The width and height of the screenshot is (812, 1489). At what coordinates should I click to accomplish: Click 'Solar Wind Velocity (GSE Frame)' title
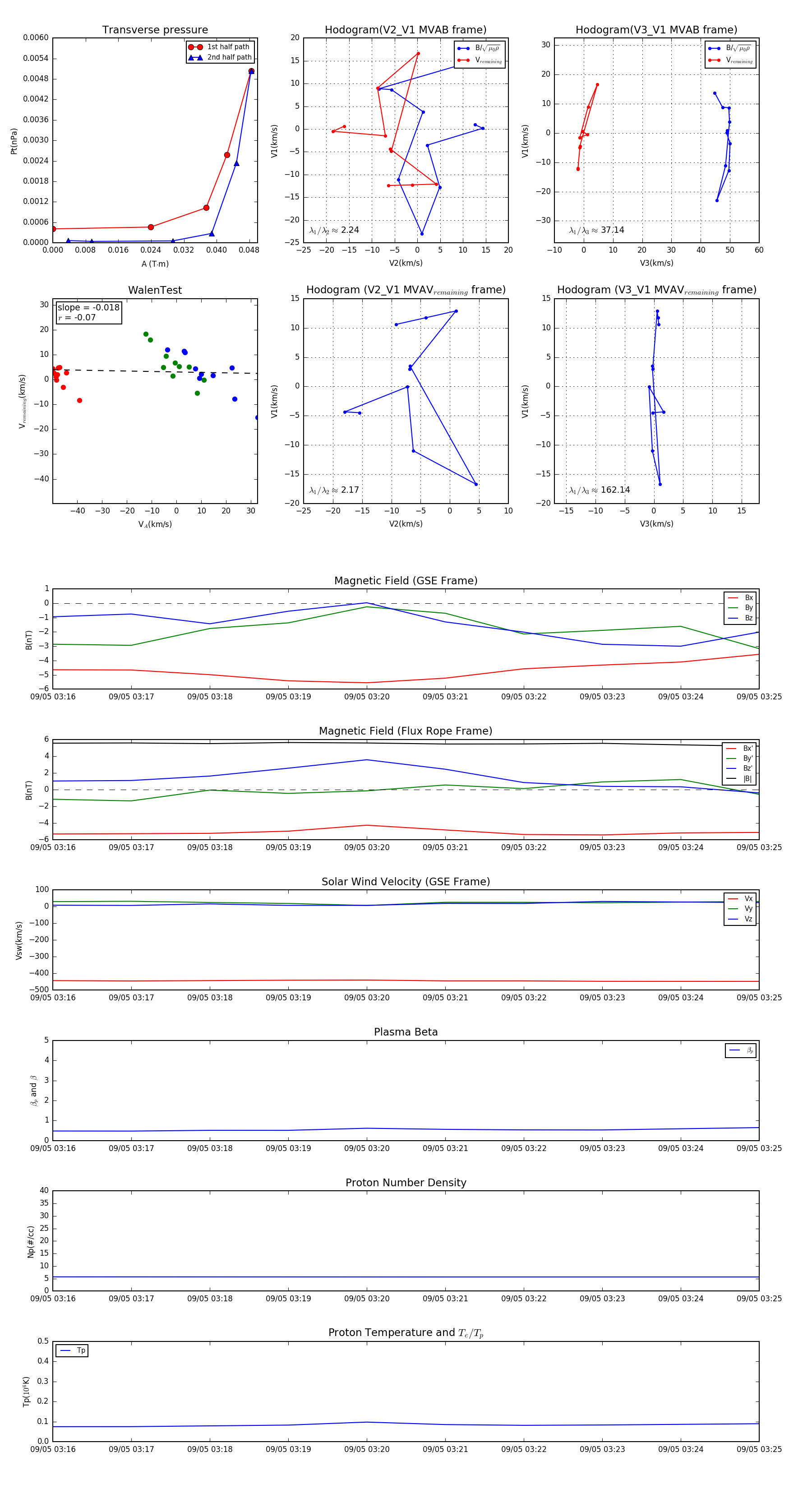pyautogui.click(x=405, y=882)
